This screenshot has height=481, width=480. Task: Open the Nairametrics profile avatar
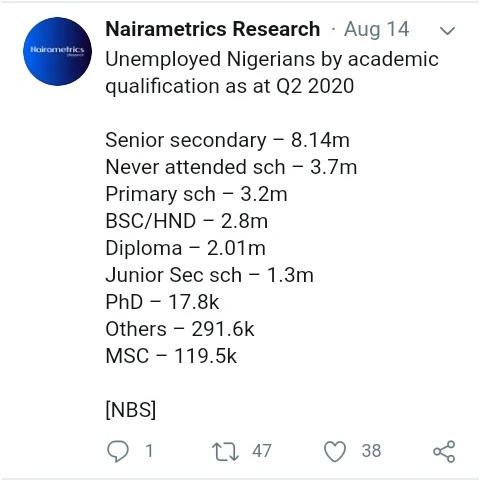57,51
